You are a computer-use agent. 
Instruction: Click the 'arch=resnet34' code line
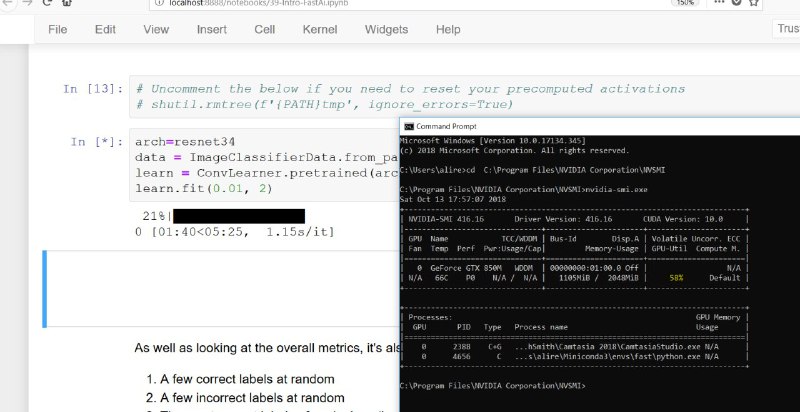(185, 142)
